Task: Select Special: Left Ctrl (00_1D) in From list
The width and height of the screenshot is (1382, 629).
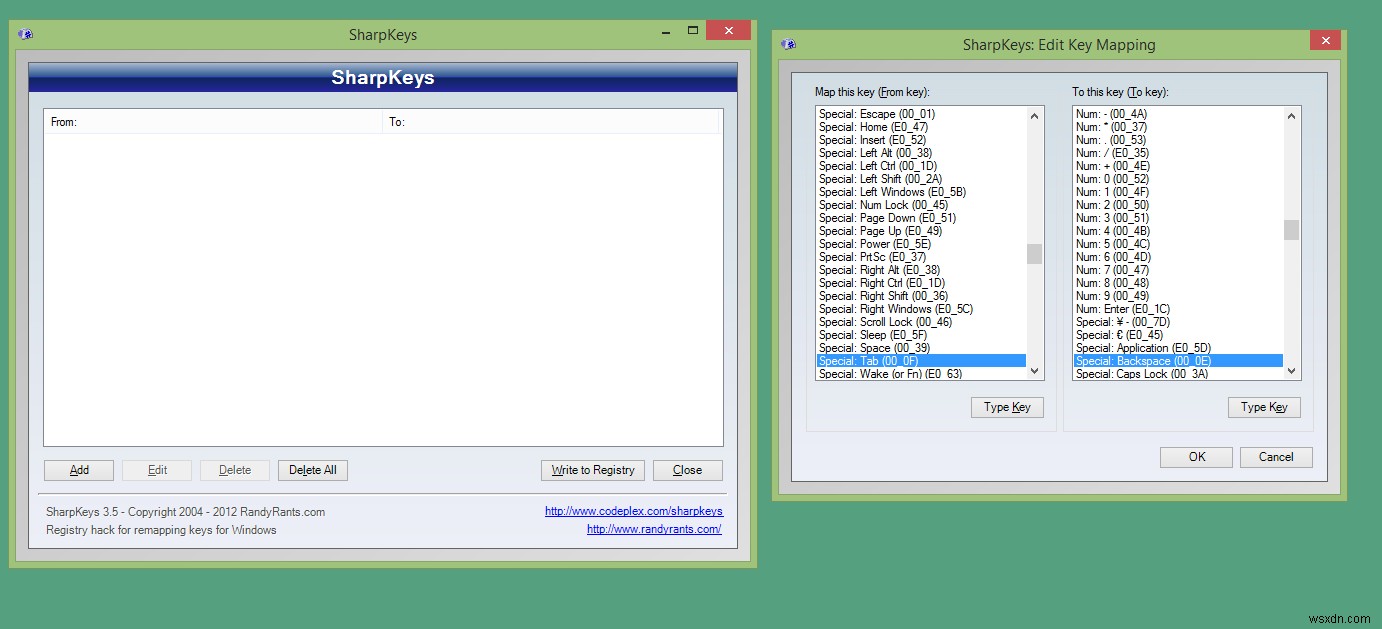Action: click(x=920, y=166)
